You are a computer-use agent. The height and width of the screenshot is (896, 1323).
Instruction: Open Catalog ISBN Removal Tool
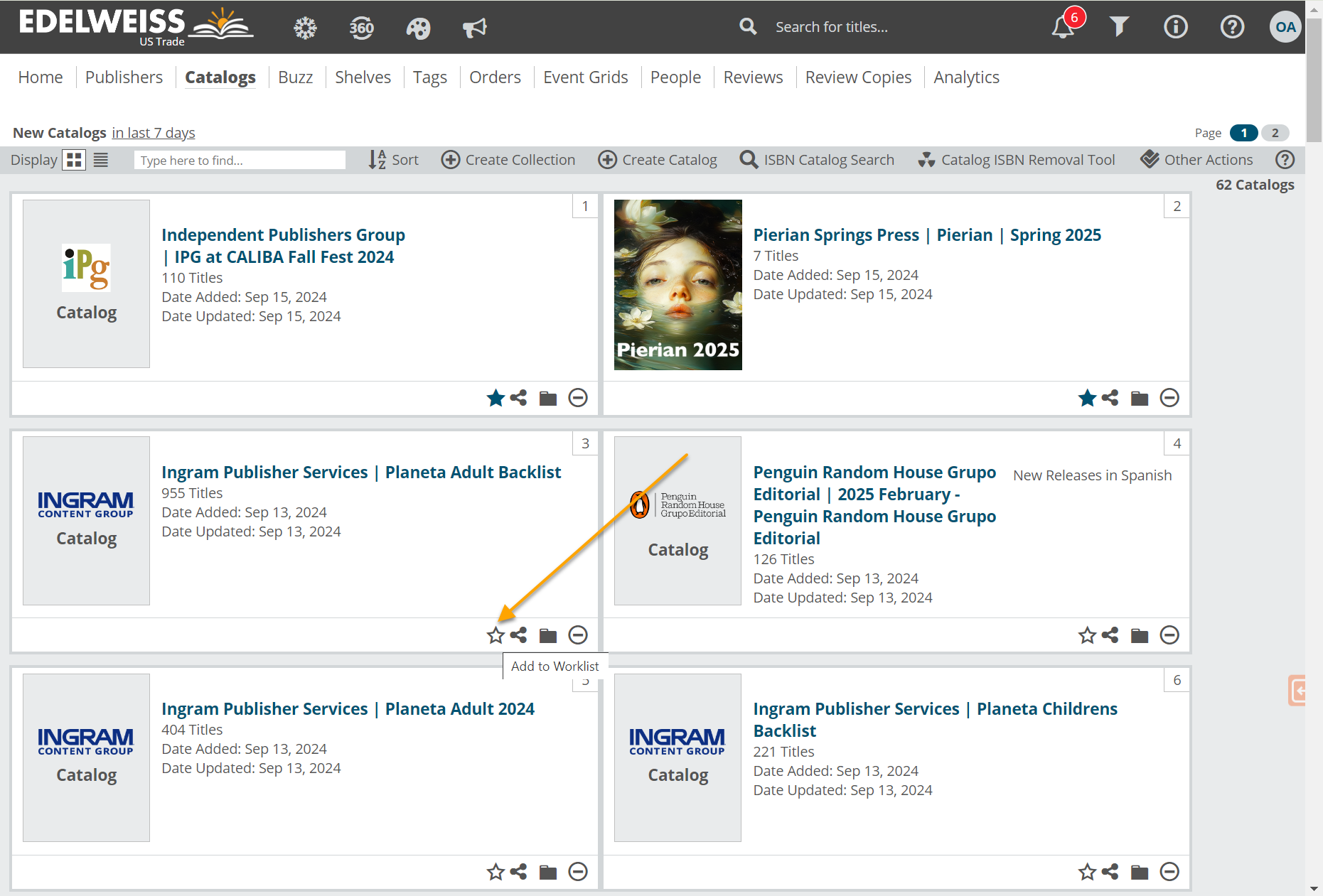(1017, 160)
